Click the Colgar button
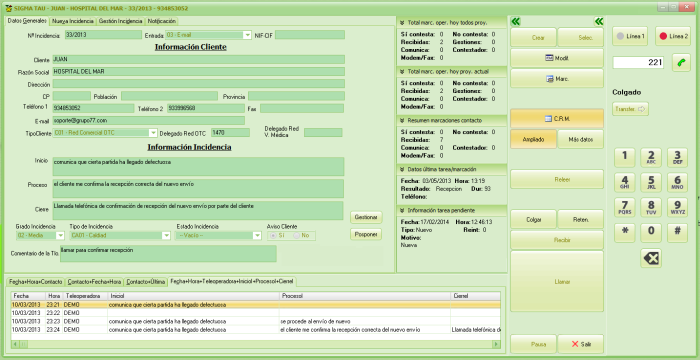 (x=533, y=219)
